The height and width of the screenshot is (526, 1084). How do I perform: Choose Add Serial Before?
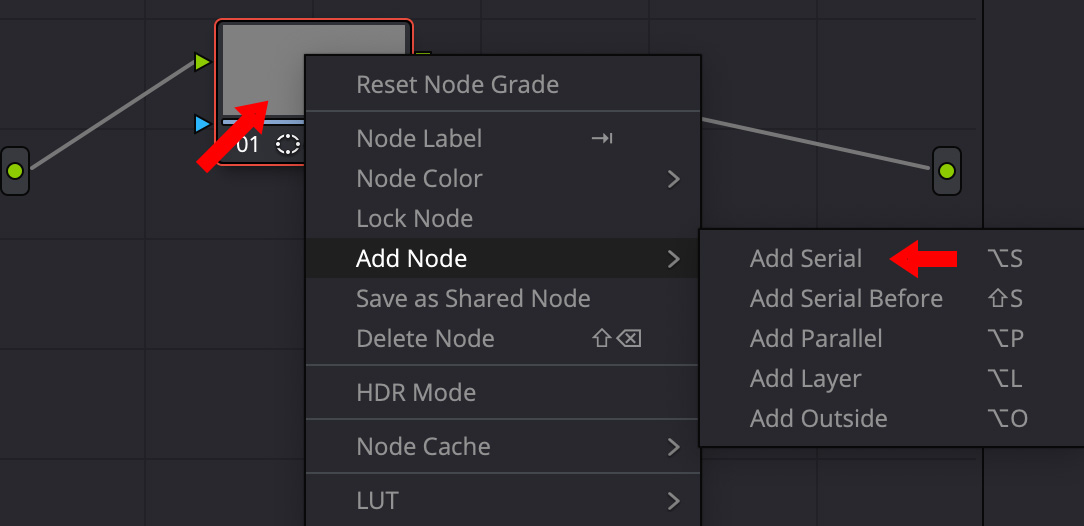tap(846, 299)
